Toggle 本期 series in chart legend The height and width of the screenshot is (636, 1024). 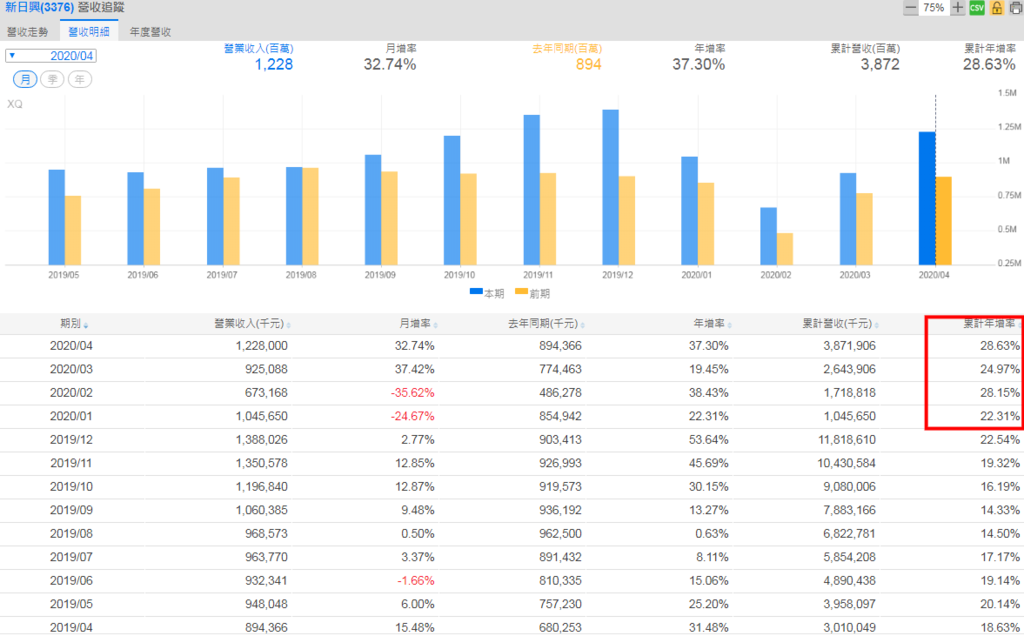point(487,293)
